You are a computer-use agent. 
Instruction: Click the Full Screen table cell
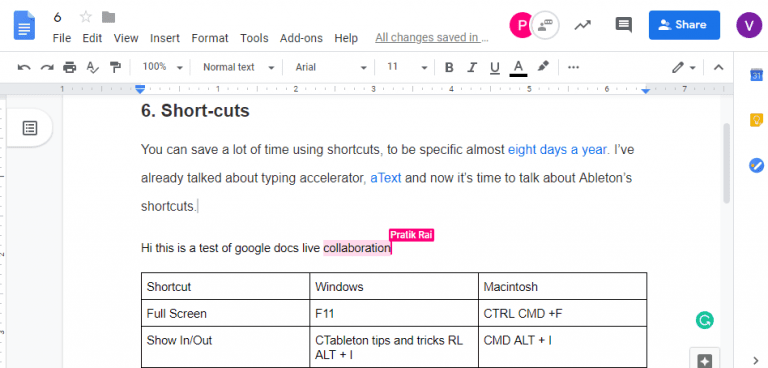tap(225, 313)
